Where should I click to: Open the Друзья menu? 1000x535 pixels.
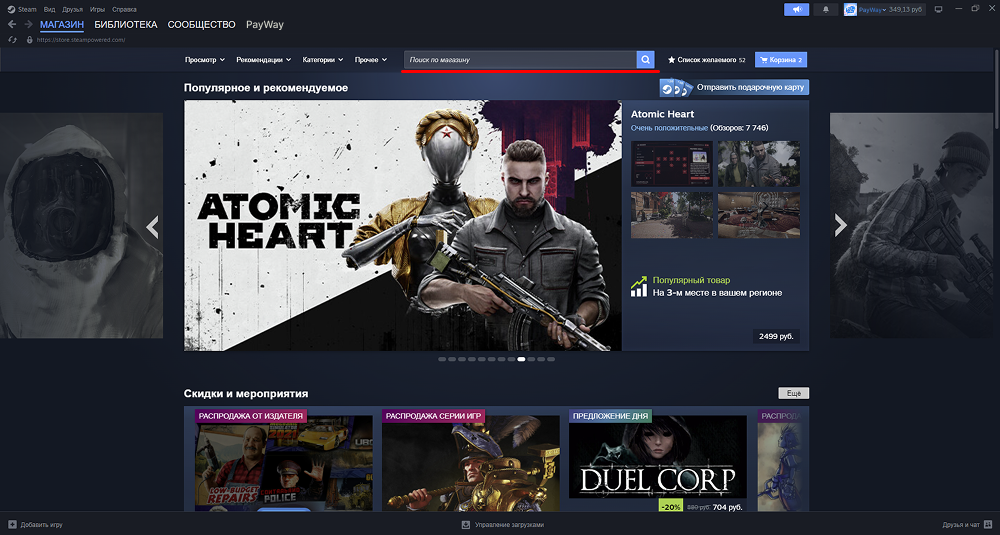click(x=73, y=10)
